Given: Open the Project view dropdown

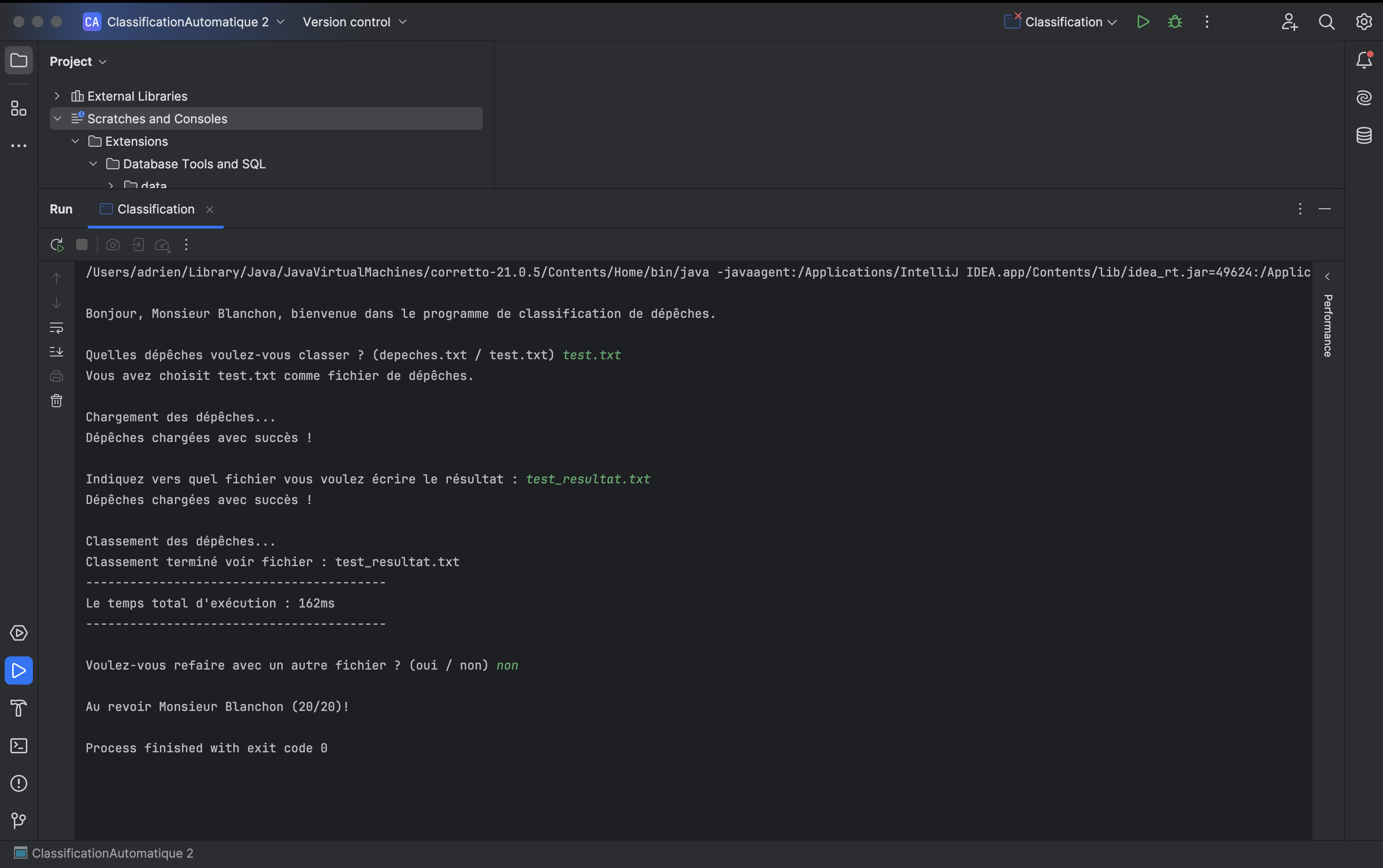Looking at the screenshot, I should pos(78,62).
